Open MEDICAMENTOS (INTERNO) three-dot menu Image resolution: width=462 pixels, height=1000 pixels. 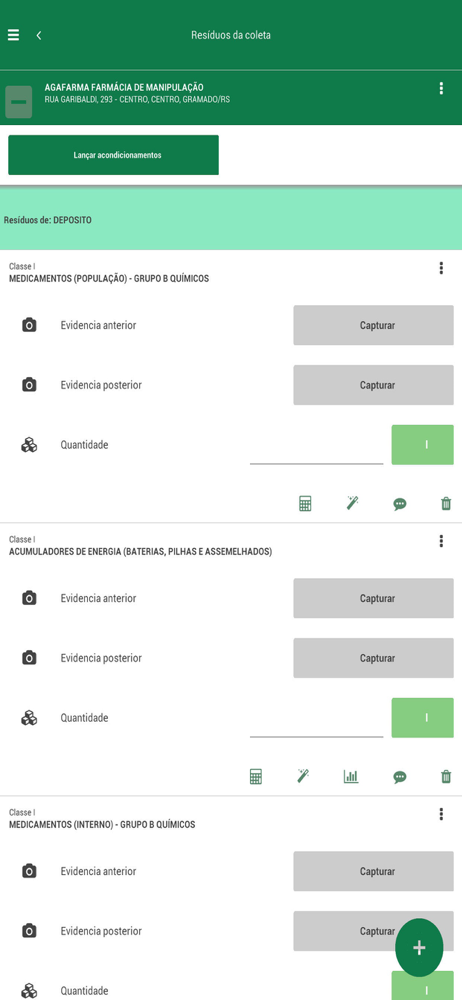click(x=441, y=814)
